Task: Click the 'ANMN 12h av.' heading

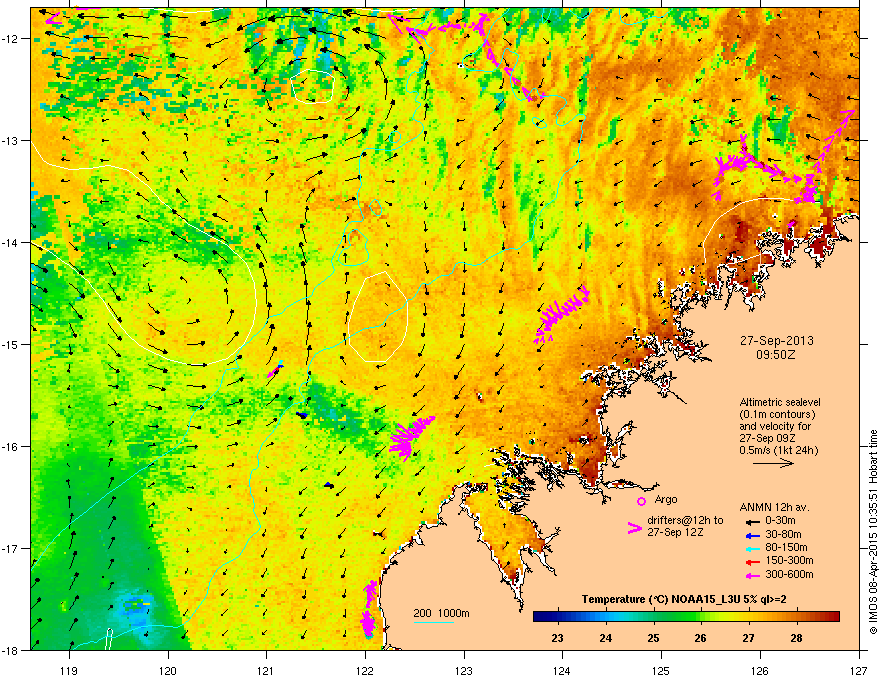Action: point(774,507)
